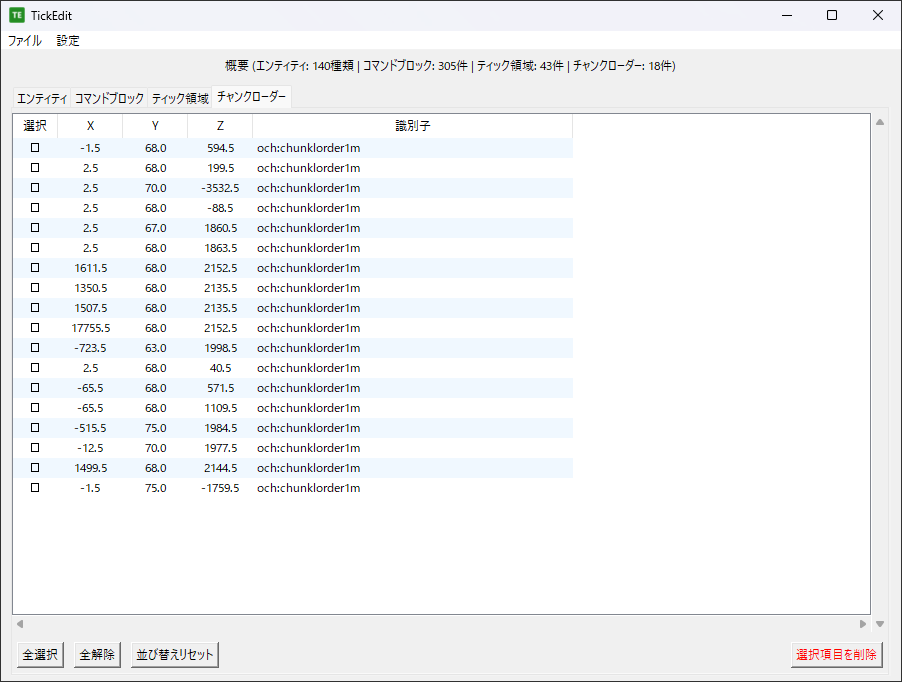Tick the checkbox for Z -3532.5 row
The width and height of the screenshot is (902, 682).
35,188
